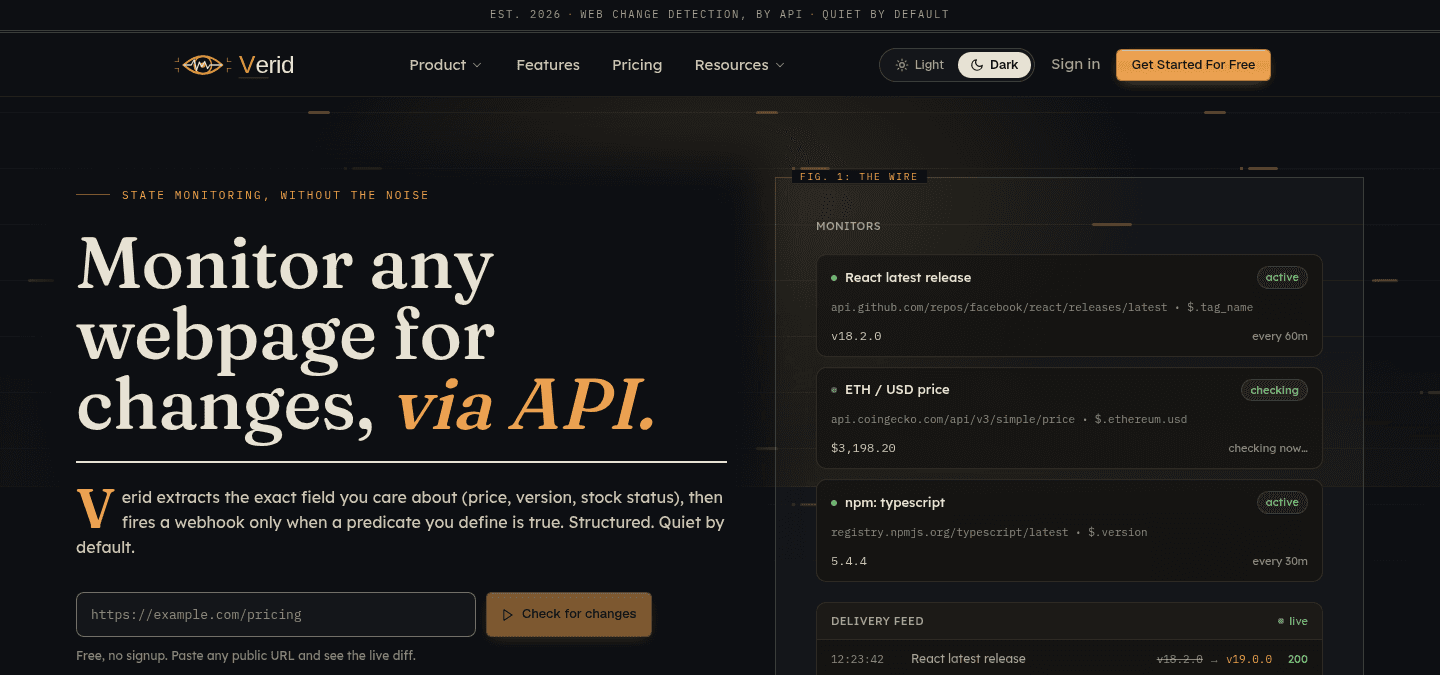Open the Pricing nav item
Viewport: 1440px width, 675px height.
(x=637, y=65)
